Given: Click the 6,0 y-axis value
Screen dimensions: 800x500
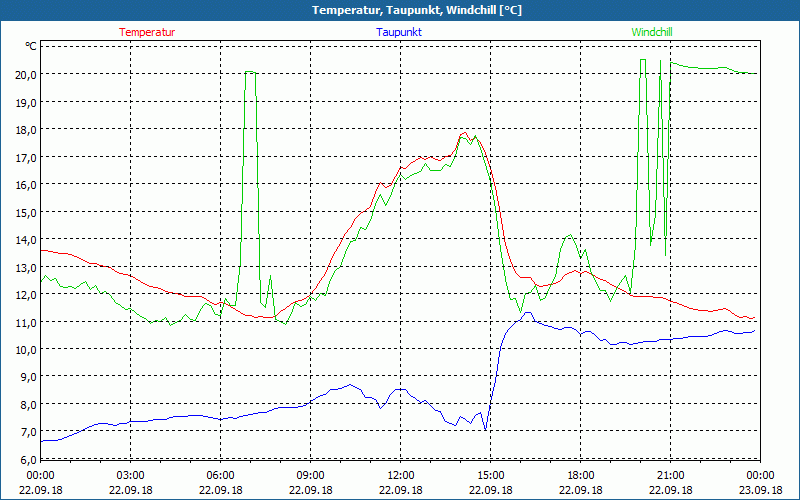Looking at the screenshot, I should 28,460.
